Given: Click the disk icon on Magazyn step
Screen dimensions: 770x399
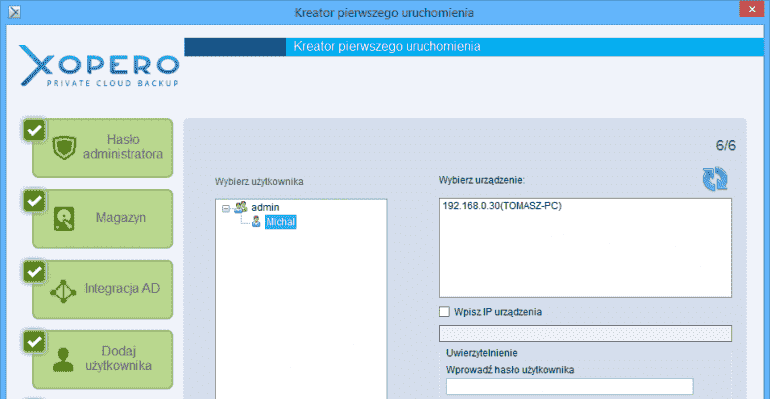Looking at the screenshot, I should tap(64, 218).
